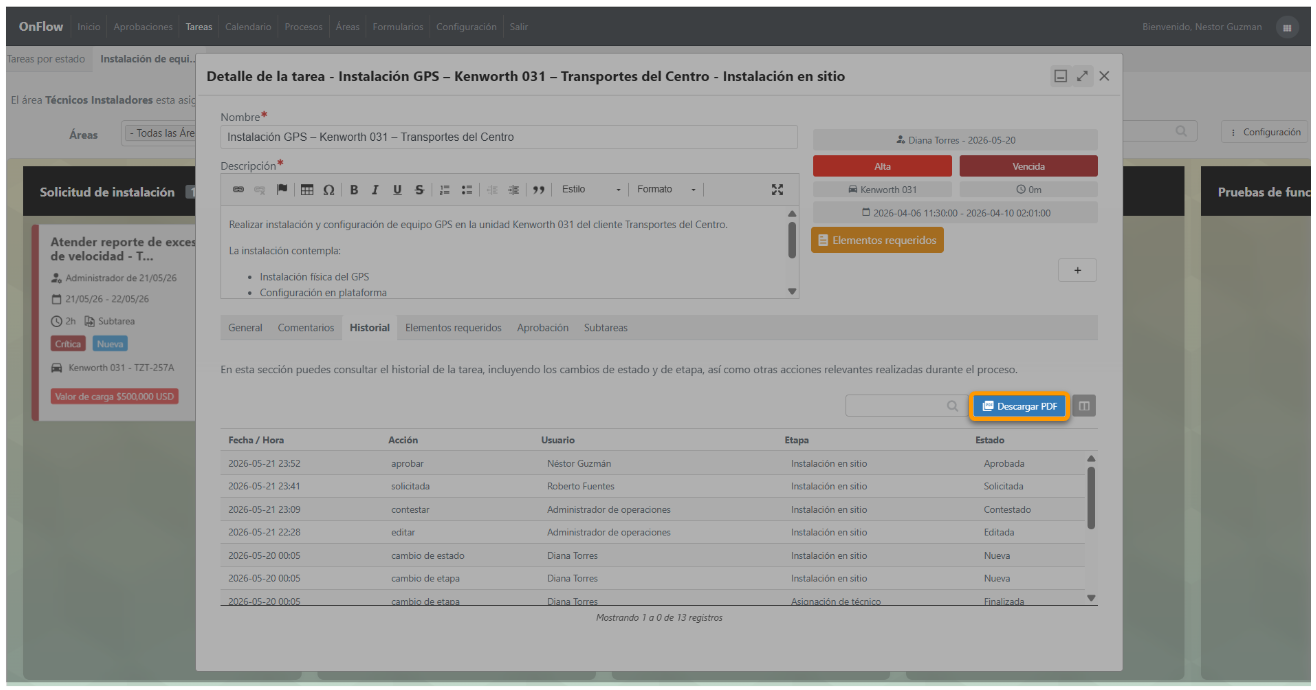Open the Subtareas tab

coord(606,328)
